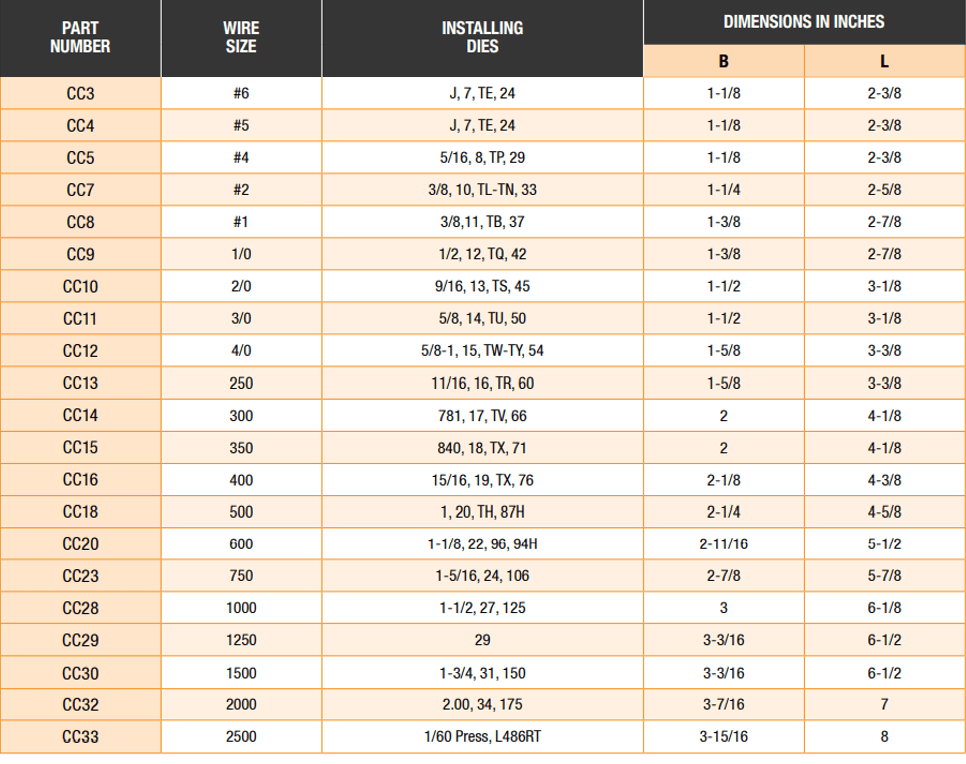
Task: Select wire size 4/0 cell
Action: tap(241, 351)
